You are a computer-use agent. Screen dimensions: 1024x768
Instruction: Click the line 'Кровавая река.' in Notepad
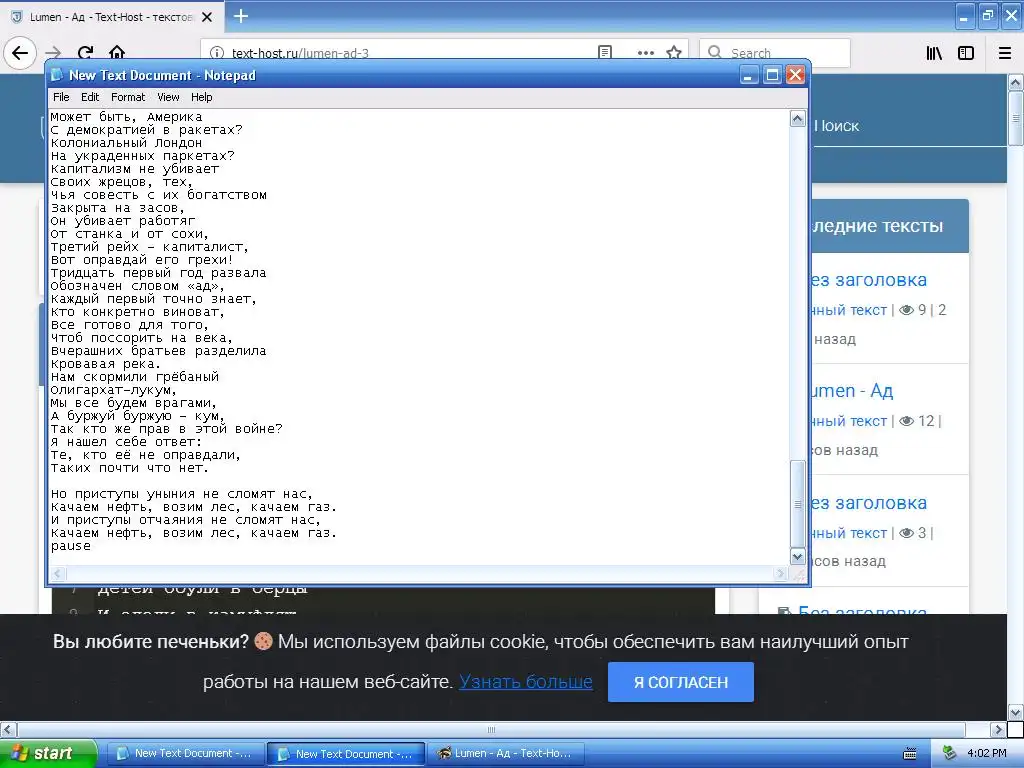tap(105, 364)
